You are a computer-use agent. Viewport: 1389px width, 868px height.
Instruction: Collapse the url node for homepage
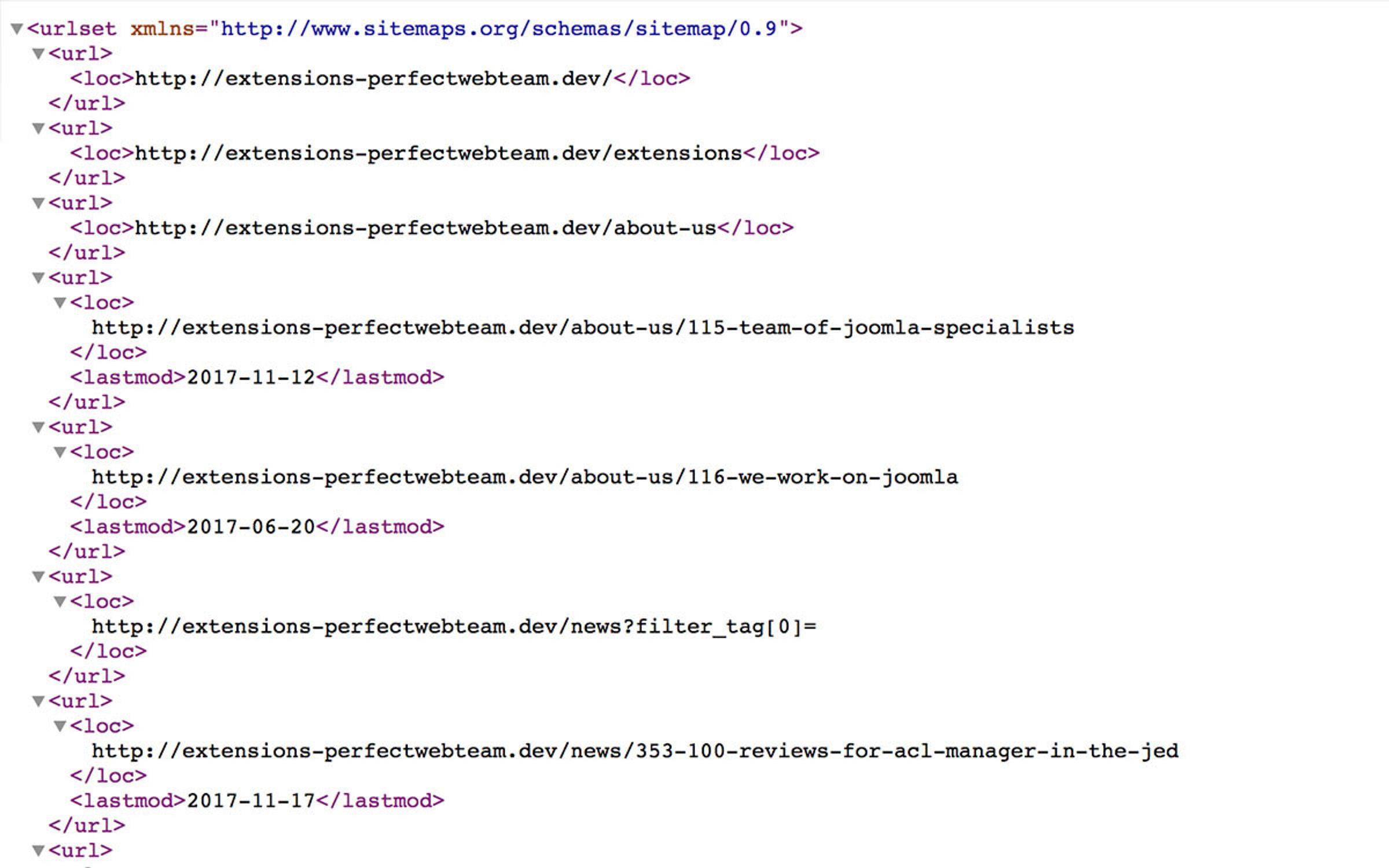click(x=39, y=54)
